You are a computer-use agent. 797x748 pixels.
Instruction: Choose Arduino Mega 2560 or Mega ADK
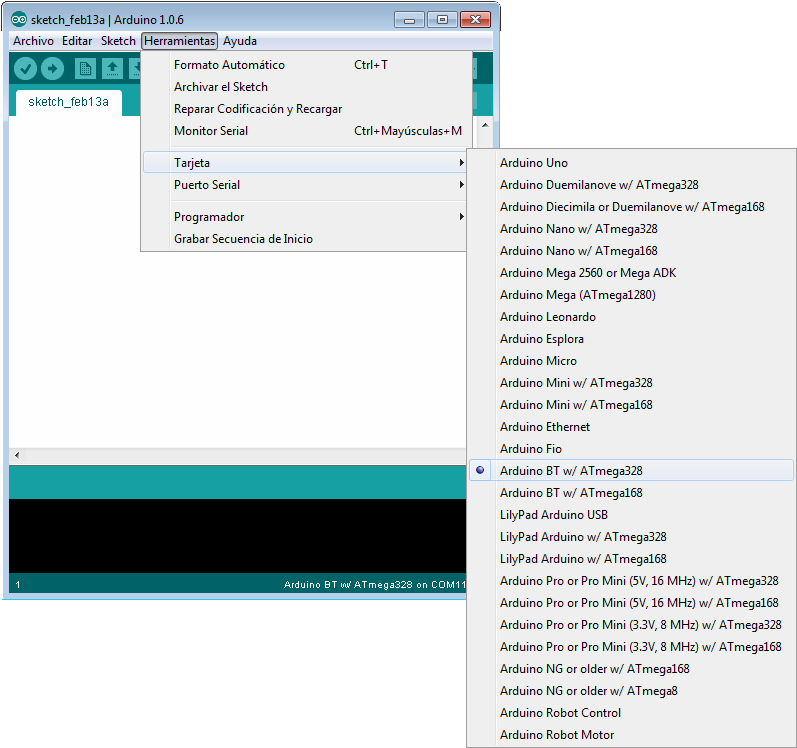tap(588, 273)
